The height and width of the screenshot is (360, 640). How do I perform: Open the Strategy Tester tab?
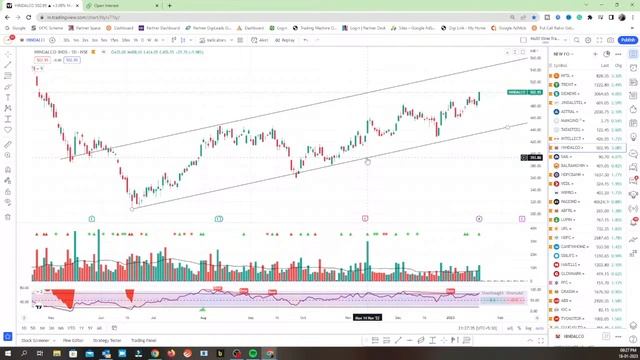click(107, 340)
